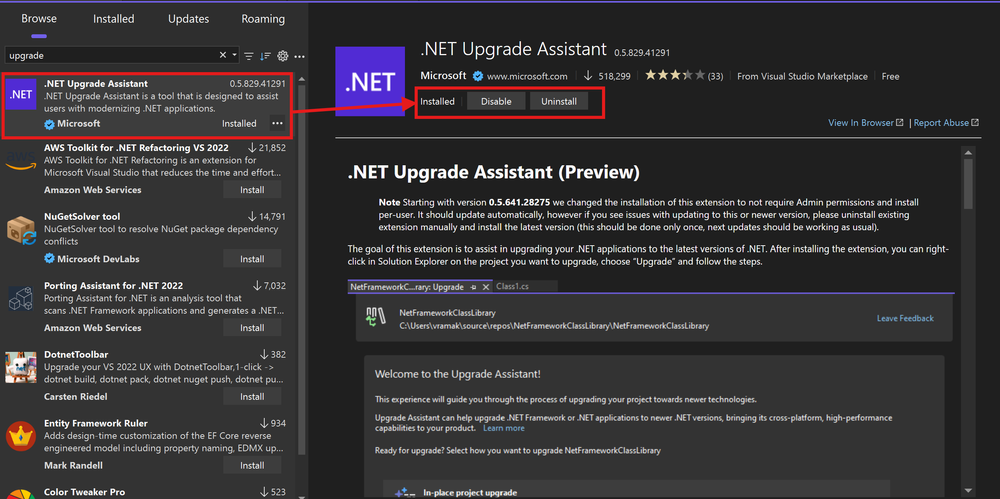Click the Color Tweaker Pro icon
This screenshot has width=1000, height=499.
[21, 494]
